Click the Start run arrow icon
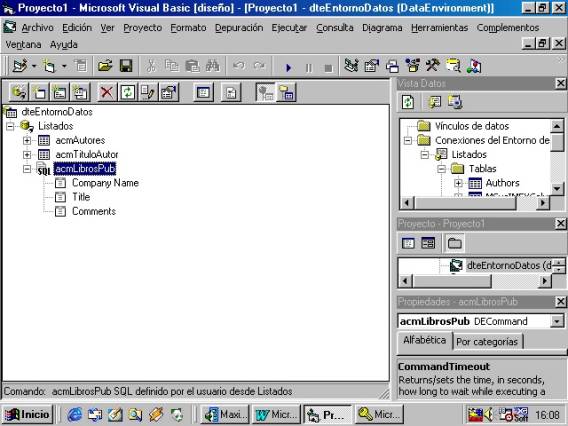Image resolution: width=568 pixels, height=426 pixels. [288, 67]
